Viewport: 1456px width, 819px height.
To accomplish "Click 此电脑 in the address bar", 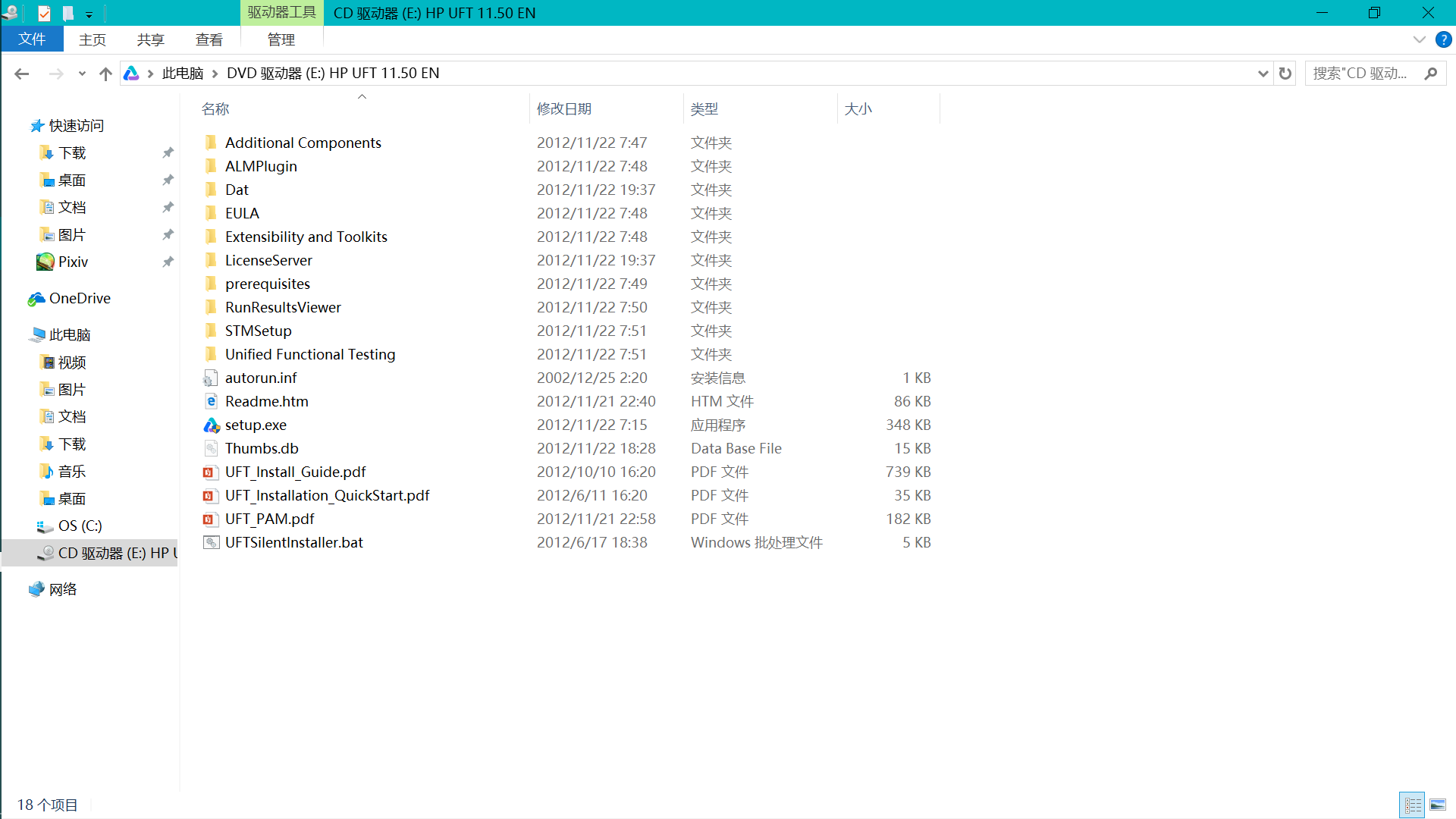I will point(183,74).
